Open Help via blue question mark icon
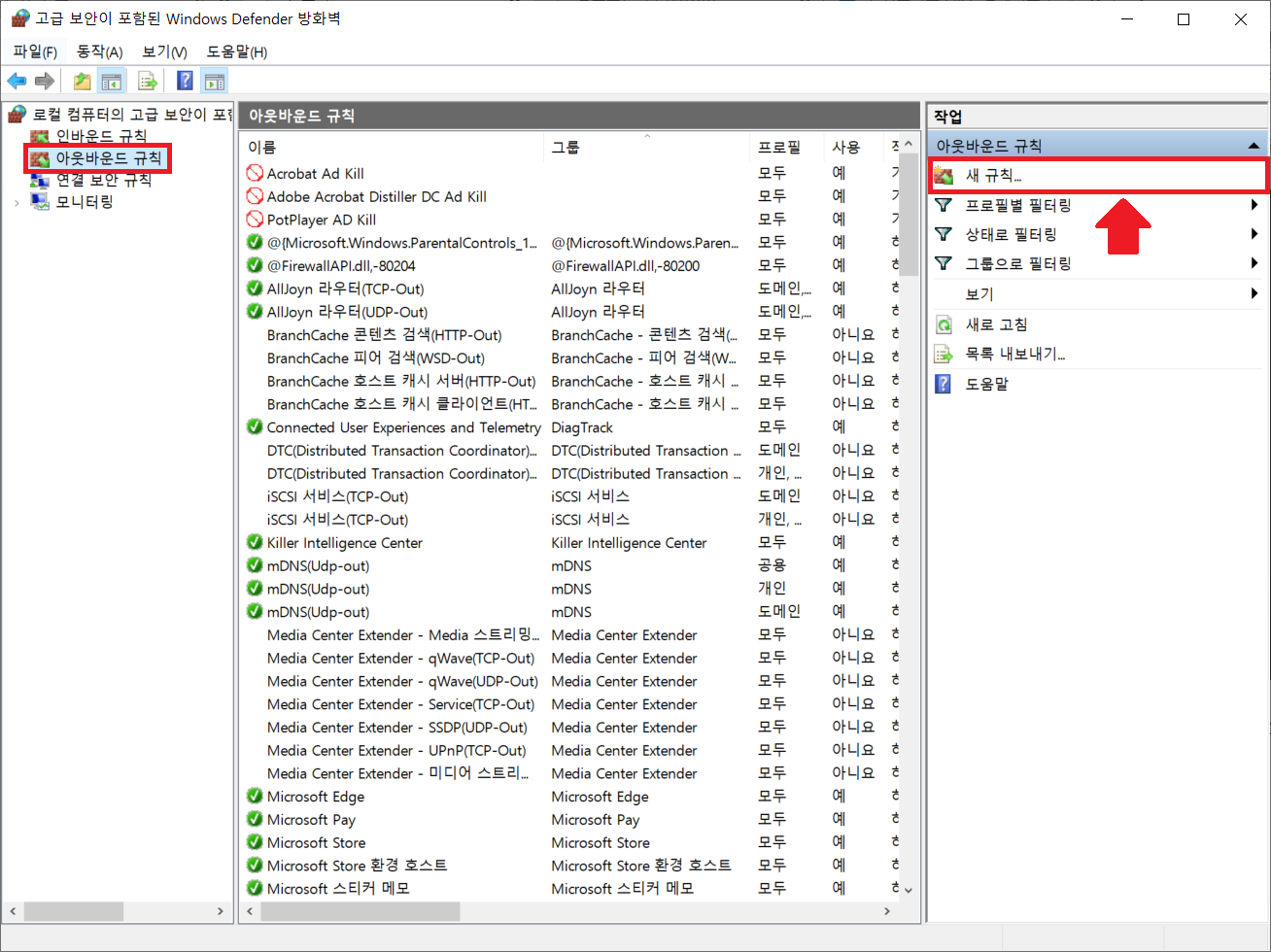1271x952 pixels. (x=186, y=82)
